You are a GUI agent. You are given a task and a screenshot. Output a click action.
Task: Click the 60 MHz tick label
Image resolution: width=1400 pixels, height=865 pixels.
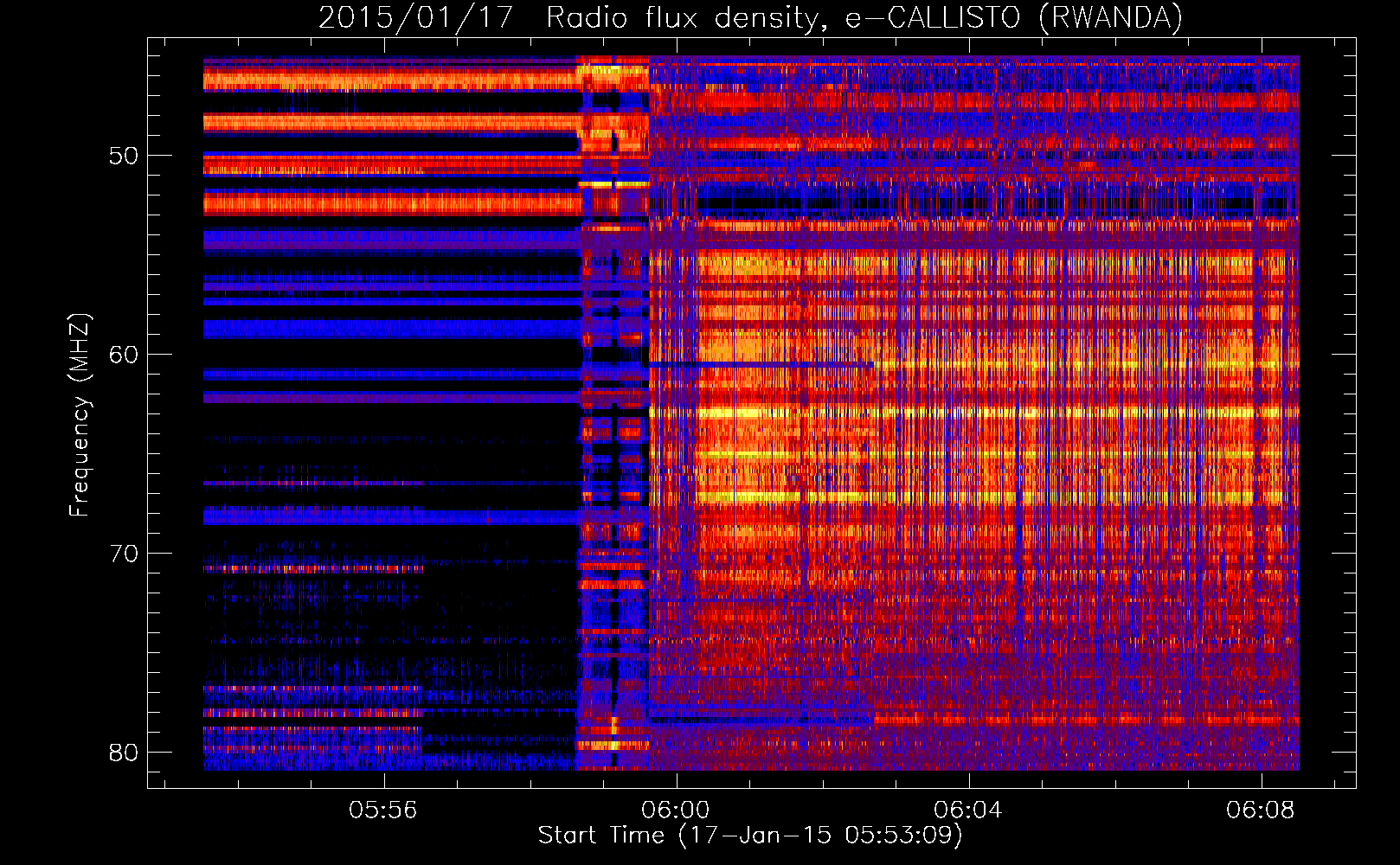124,356
